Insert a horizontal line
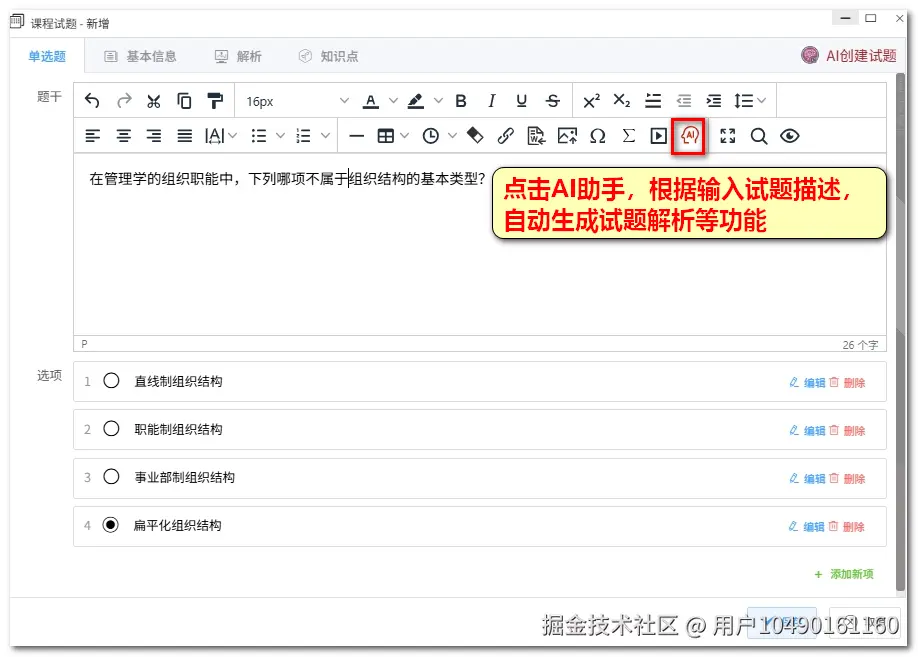This screenshot has height=657, width=918. point(356,136)
